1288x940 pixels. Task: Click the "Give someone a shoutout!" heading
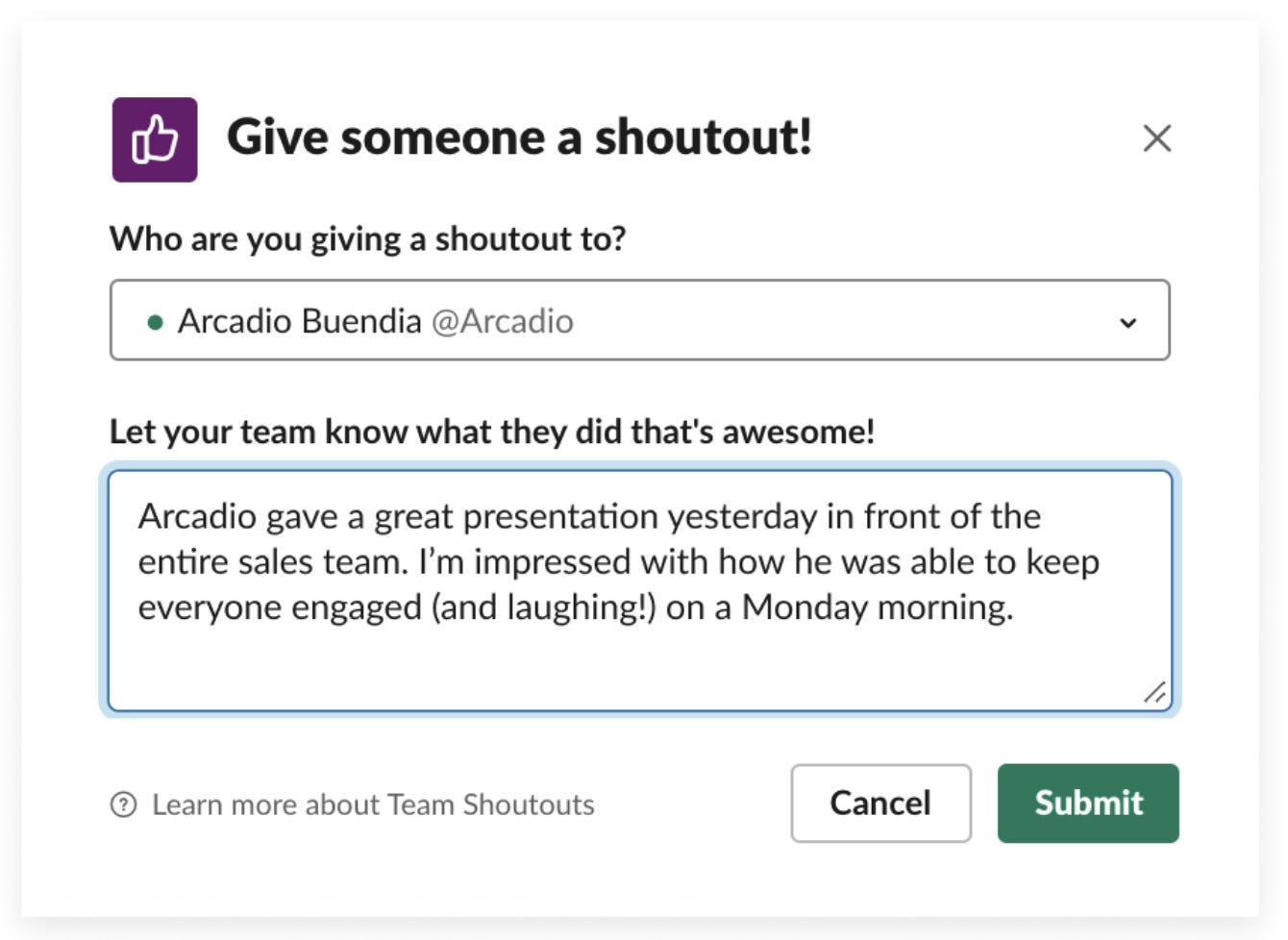point(519,137)
